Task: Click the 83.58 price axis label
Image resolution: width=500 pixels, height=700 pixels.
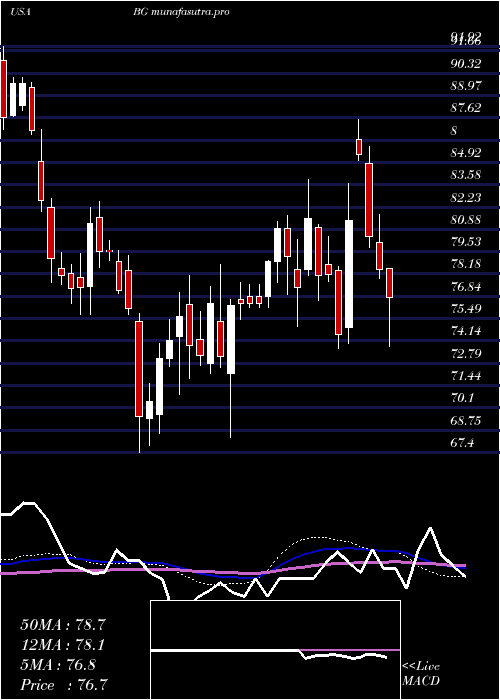Action: point(466,175)
